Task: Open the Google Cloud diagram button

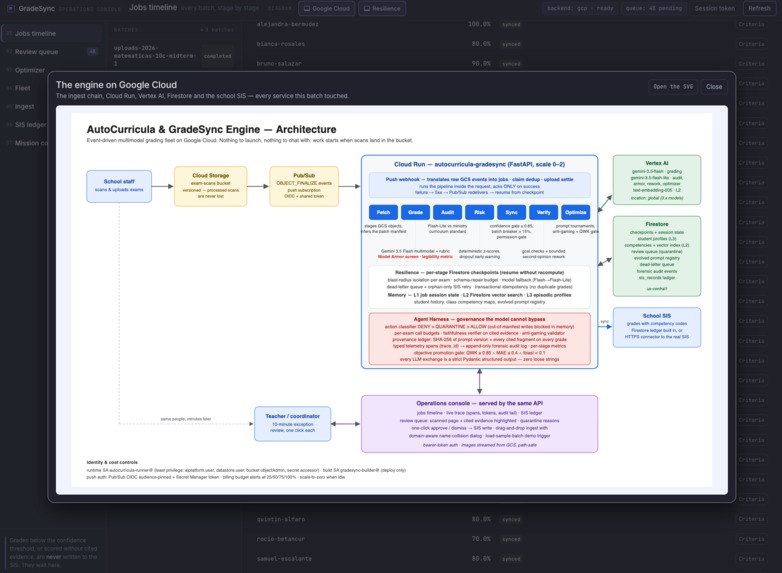Action: [327, 8]
